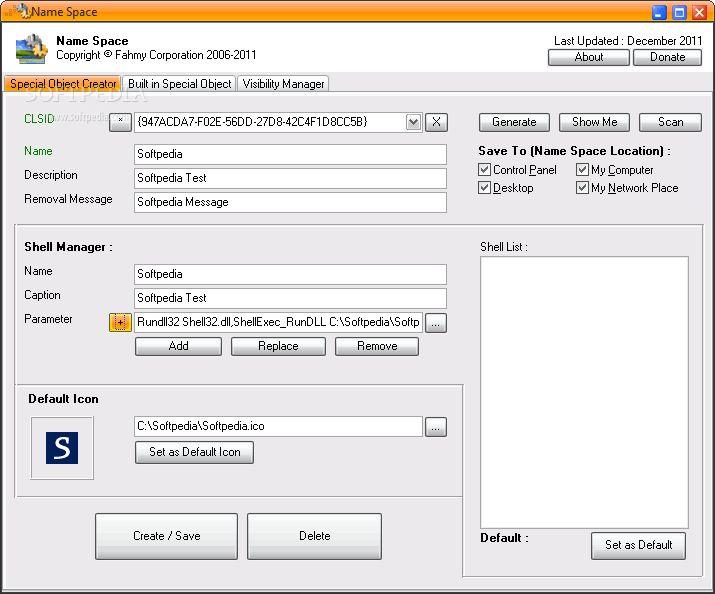Click the title bar Name Space icon
Viewport: 715px width, 594px height.
pos(23,11)
